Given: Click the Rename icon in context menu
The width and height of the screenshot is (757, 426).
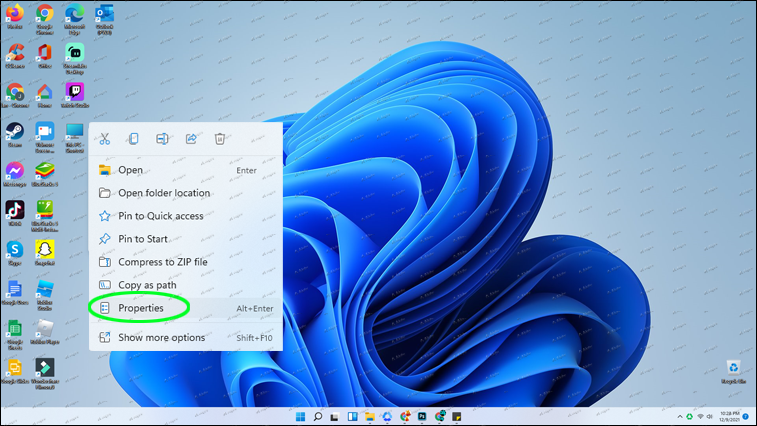Looking at the screenshot, I should (x=162, y=139).
